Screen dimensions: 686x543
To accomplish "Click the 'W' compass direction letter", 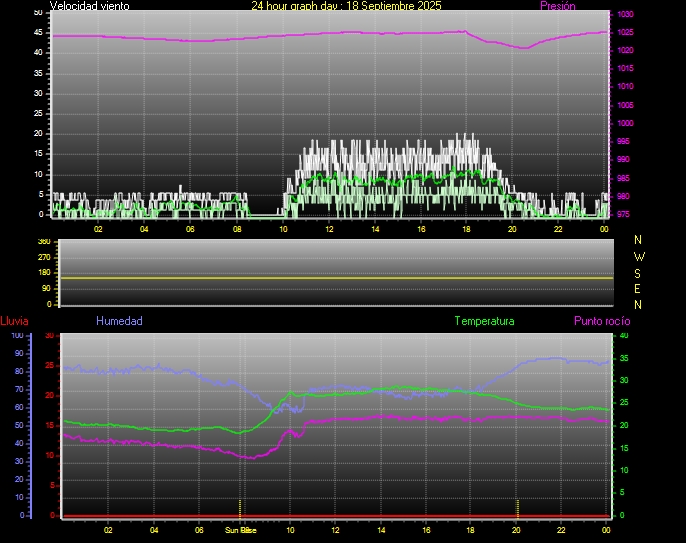I will tap(639, 256).
